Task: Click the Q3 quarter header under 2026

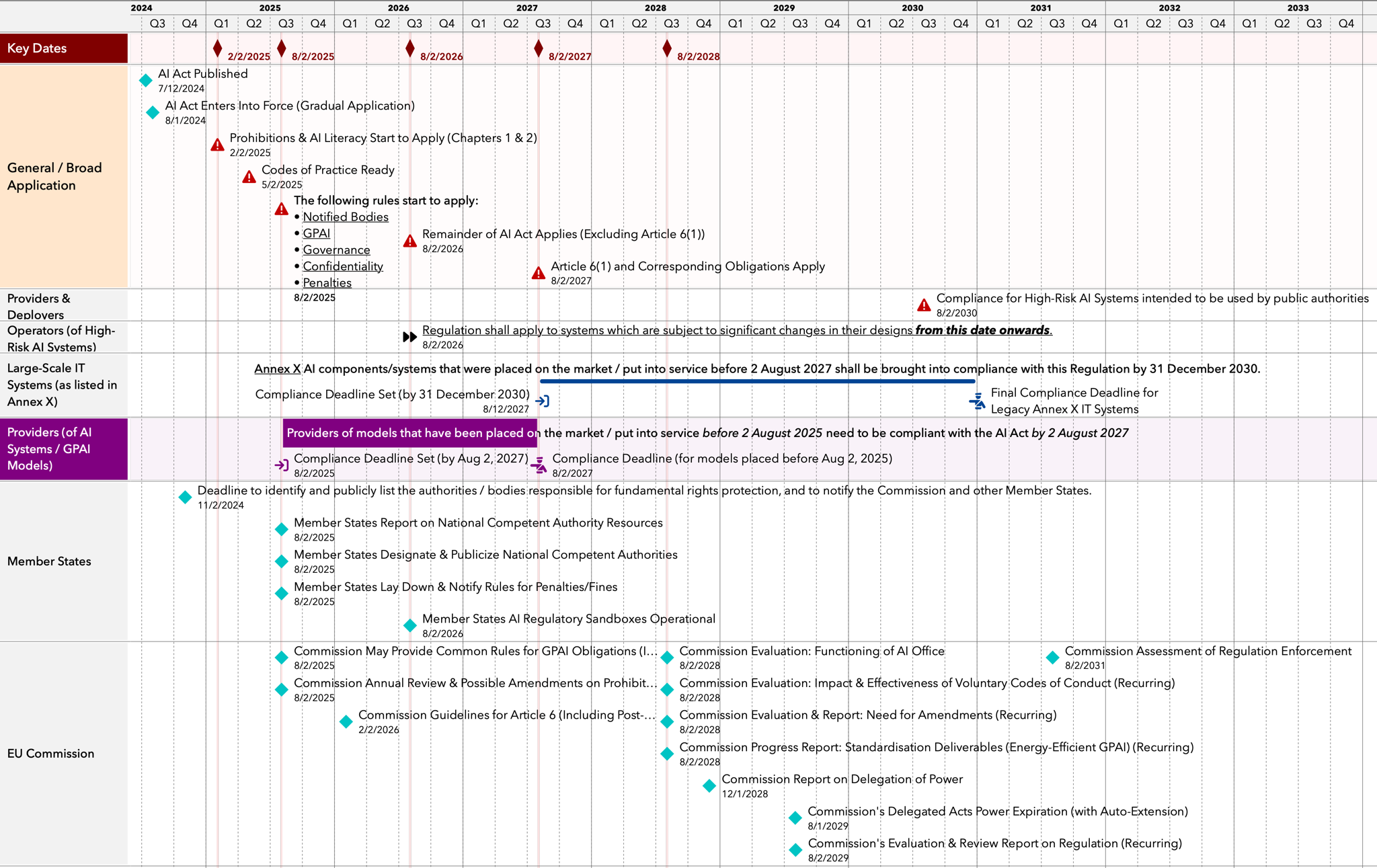Action: [x=414, y=24]
